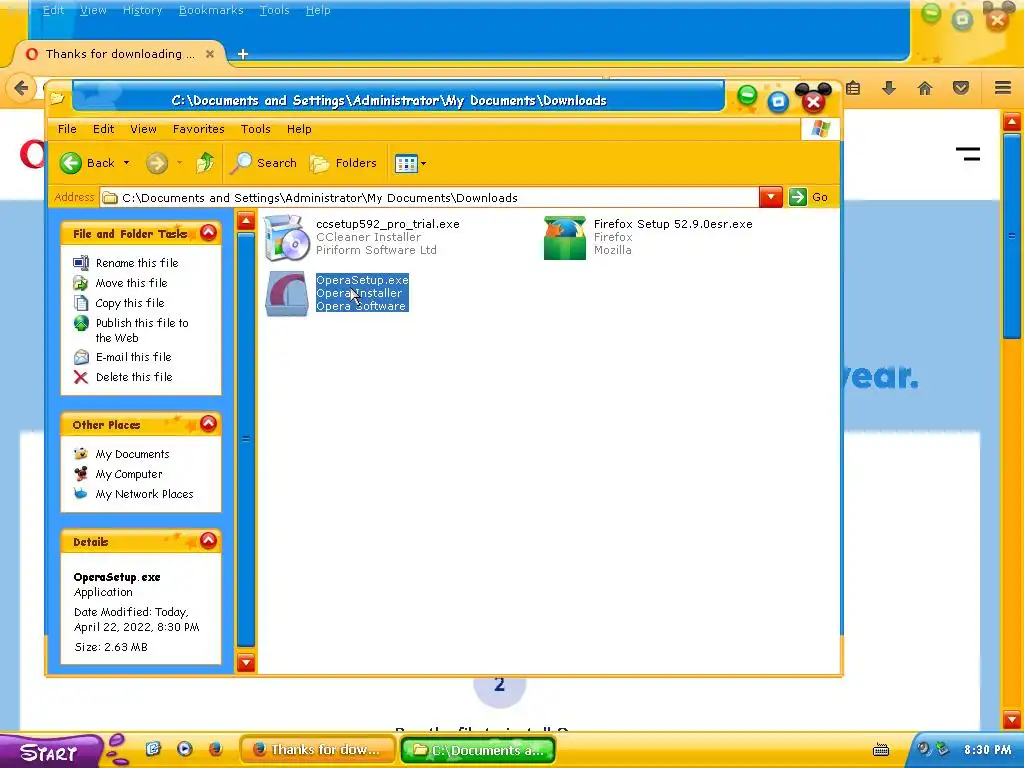Viewport: 1024px width, 768px height.
Task: Open the Help menu in Explorer
Action: (299, 129)
